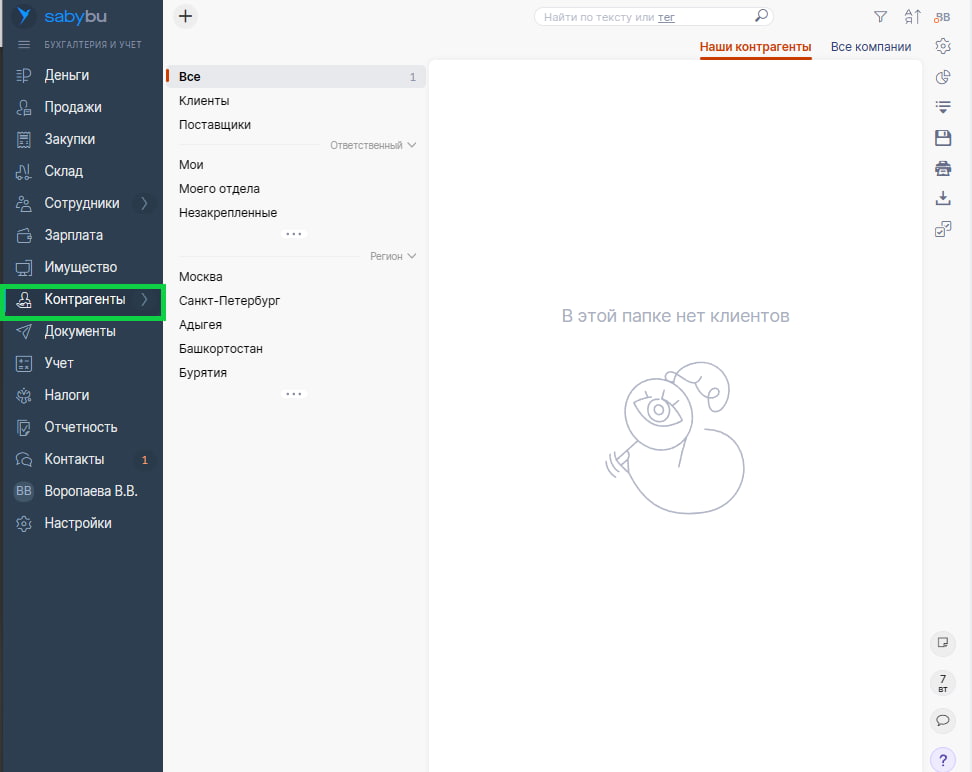The width and height of the screenshot is (972, 772).
Task: Click the plus button to add a counterparty
Action: pyautogui.click(x=185, y=16)
